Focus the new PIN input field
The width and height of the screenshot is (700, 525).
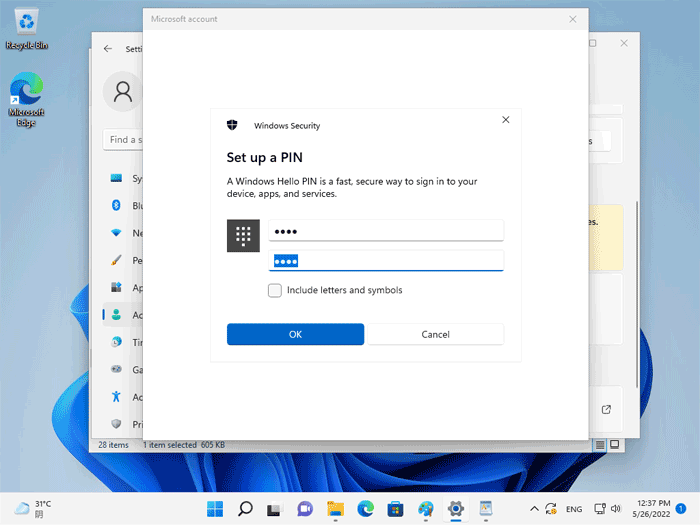(x=386, y=231)
